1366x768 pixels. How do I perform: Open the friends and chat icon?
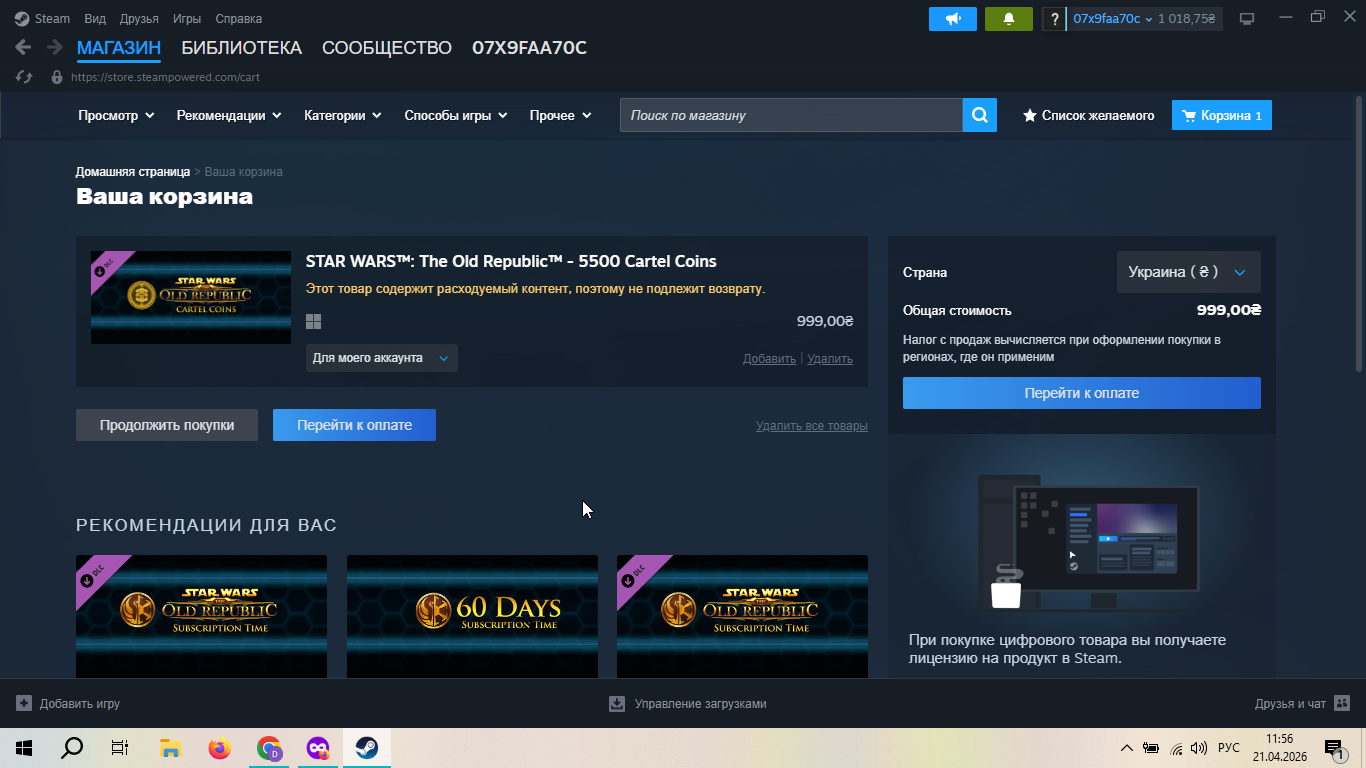point(1342,703)
